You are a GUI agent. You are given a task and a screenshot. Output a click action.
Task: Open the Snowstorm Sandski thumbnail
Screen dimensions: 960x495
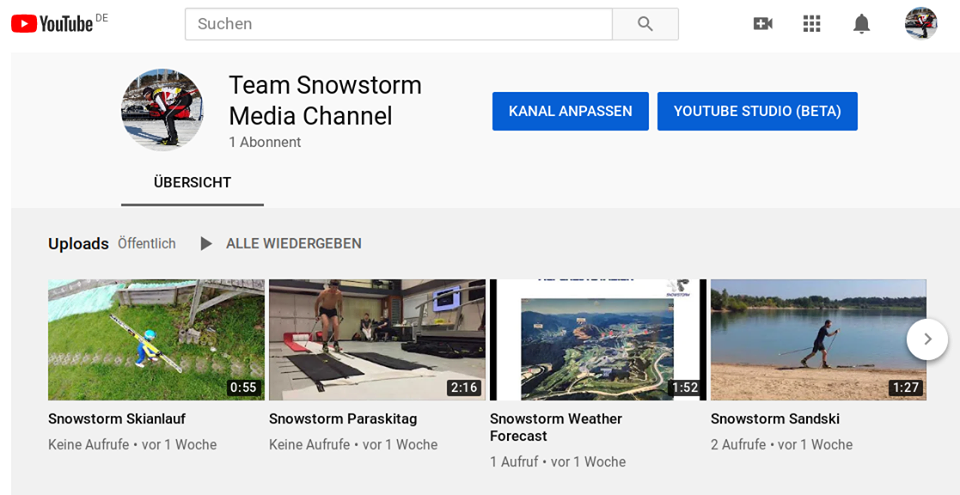819,340
